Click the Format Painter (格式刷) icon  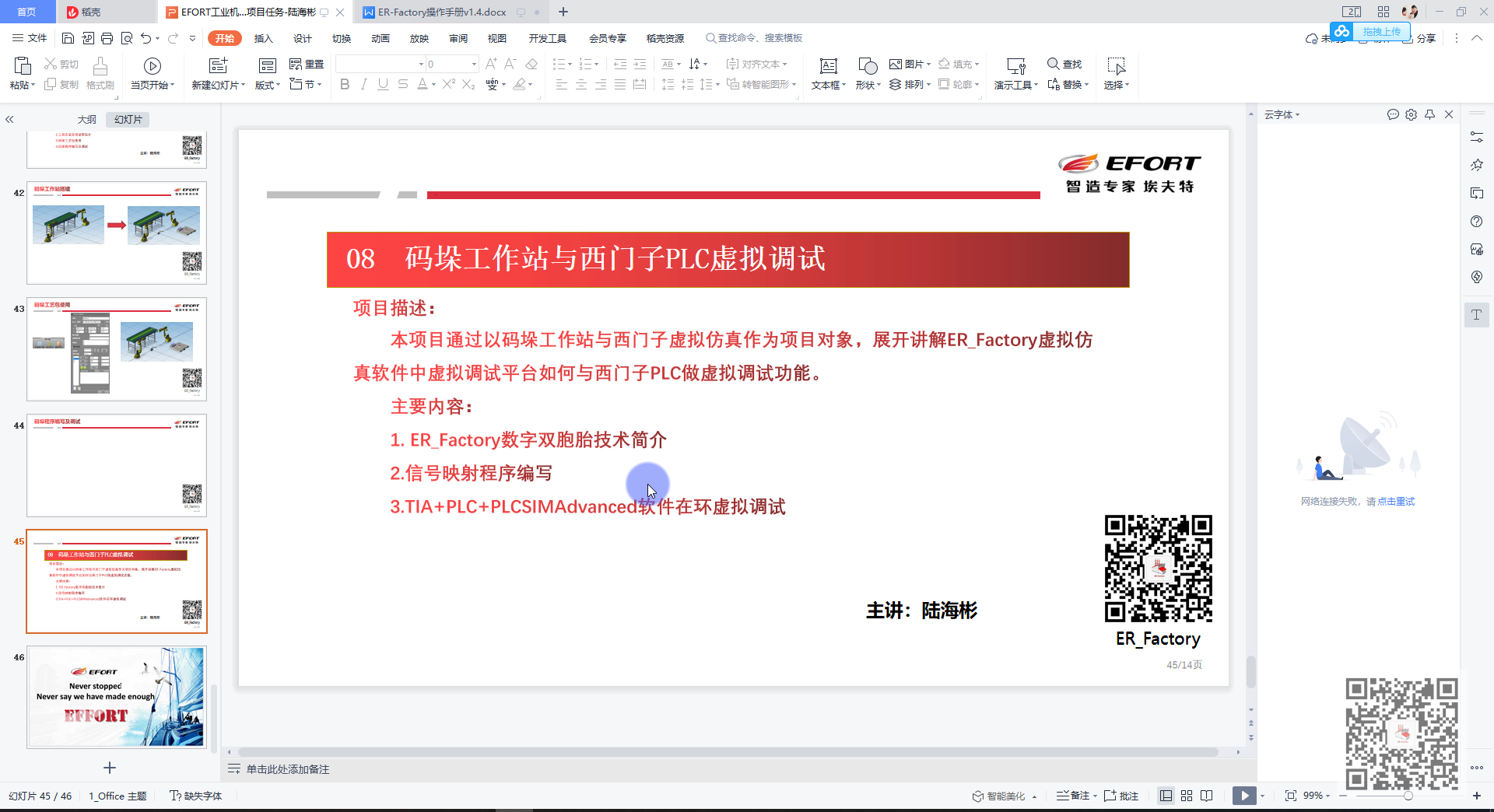100,67
